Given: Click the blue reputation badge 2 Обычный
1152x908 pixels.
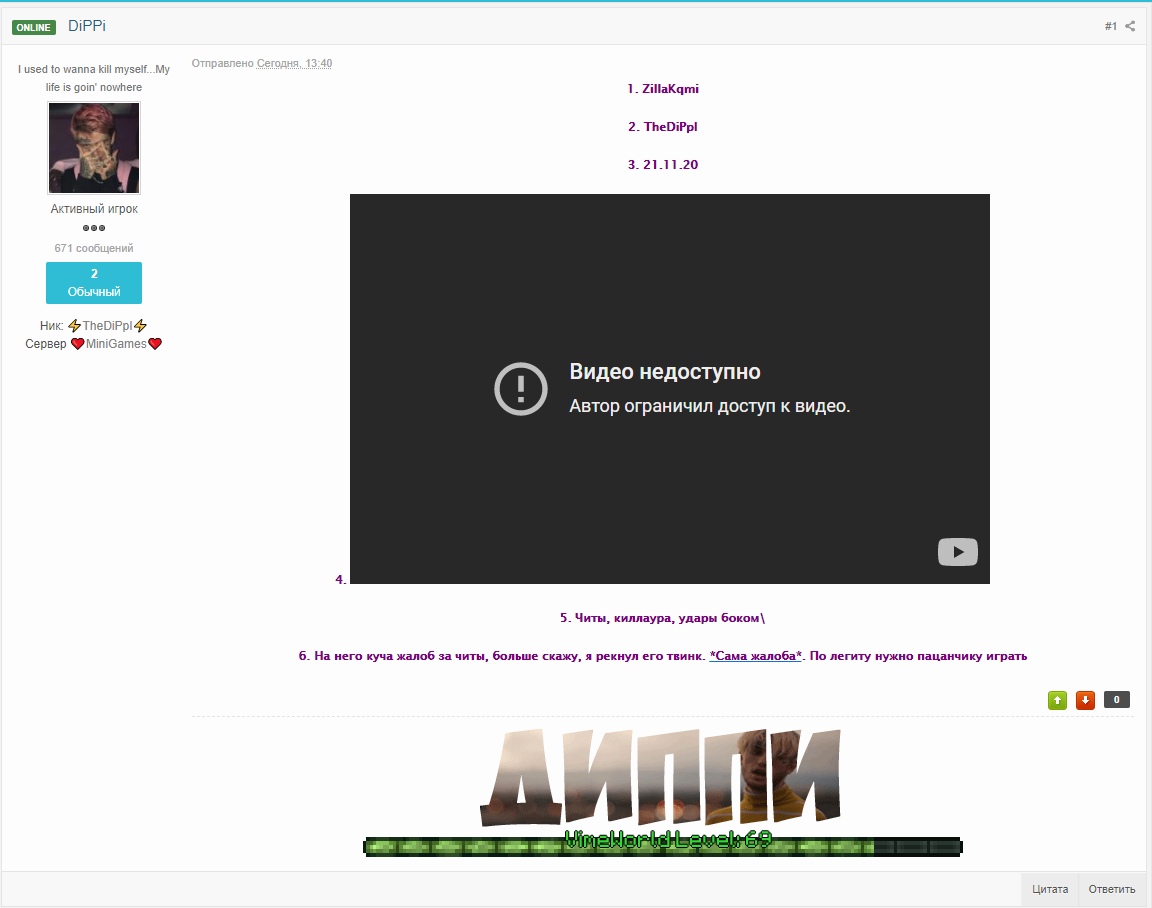Looking at the screenshot, I should 94,283.
